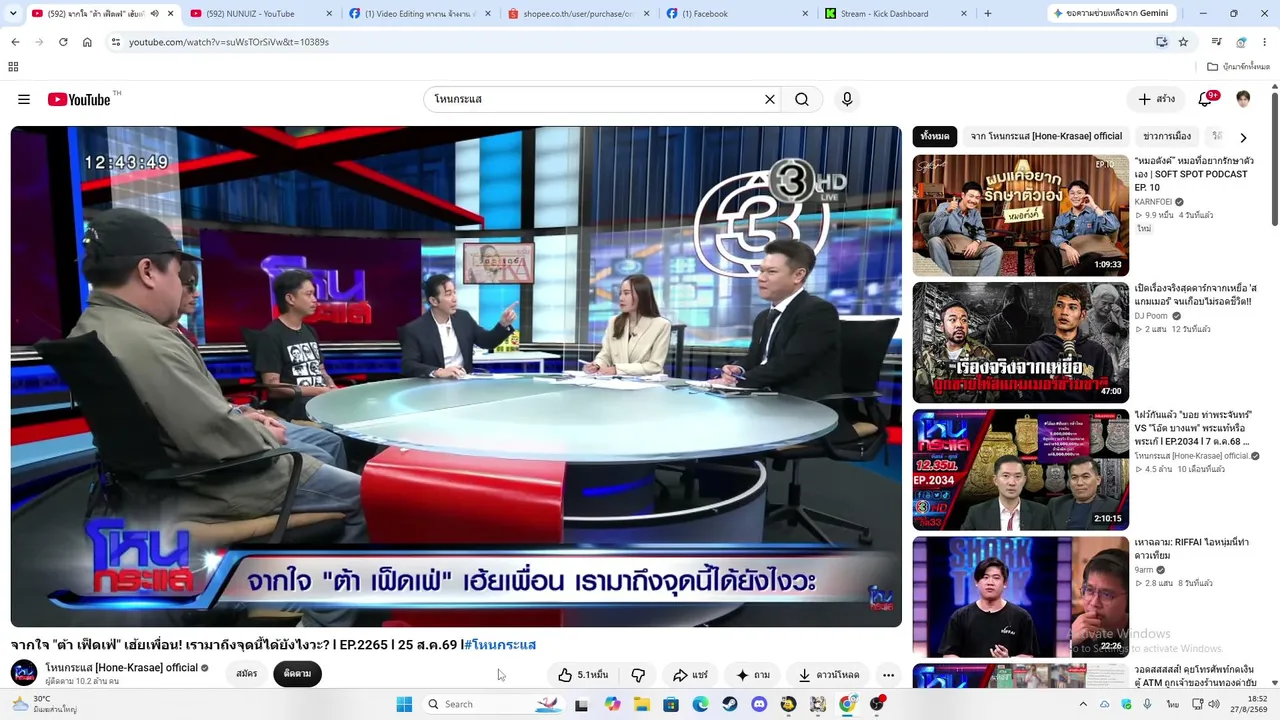Open the KARNFOEI channel name
1280x720 pixels.
click(x=1153, y=202)
